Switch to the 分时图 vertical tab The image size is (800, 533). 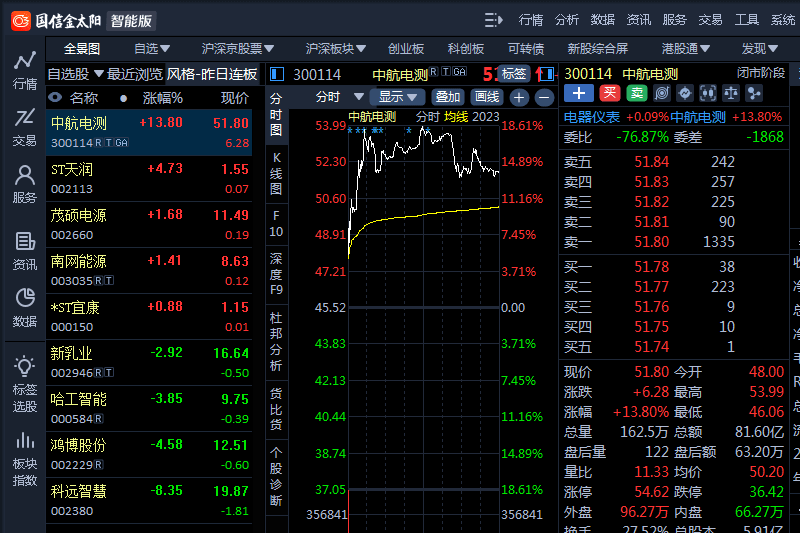tap(276, 115)
